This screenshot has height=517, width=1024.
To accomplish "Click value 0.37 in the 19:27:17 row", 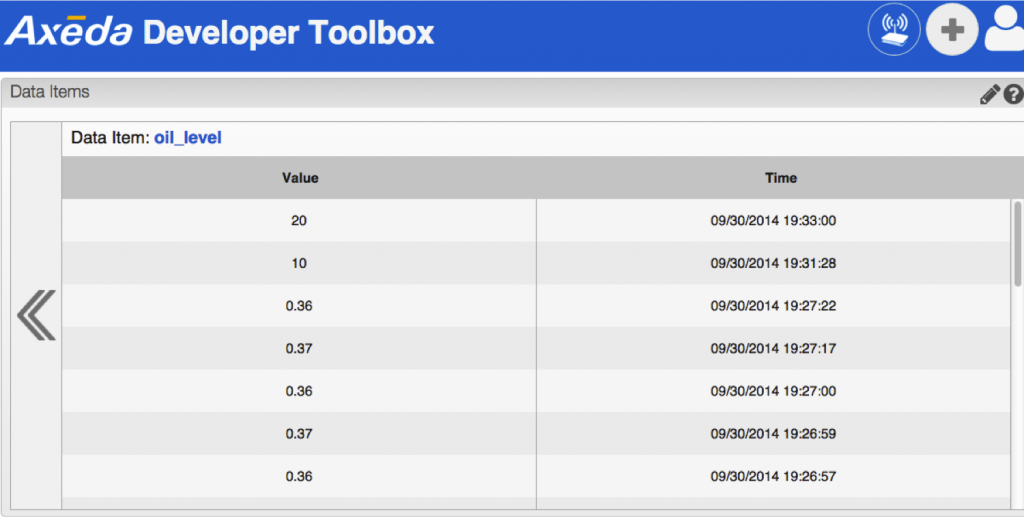I will click(x=299, y=349).
